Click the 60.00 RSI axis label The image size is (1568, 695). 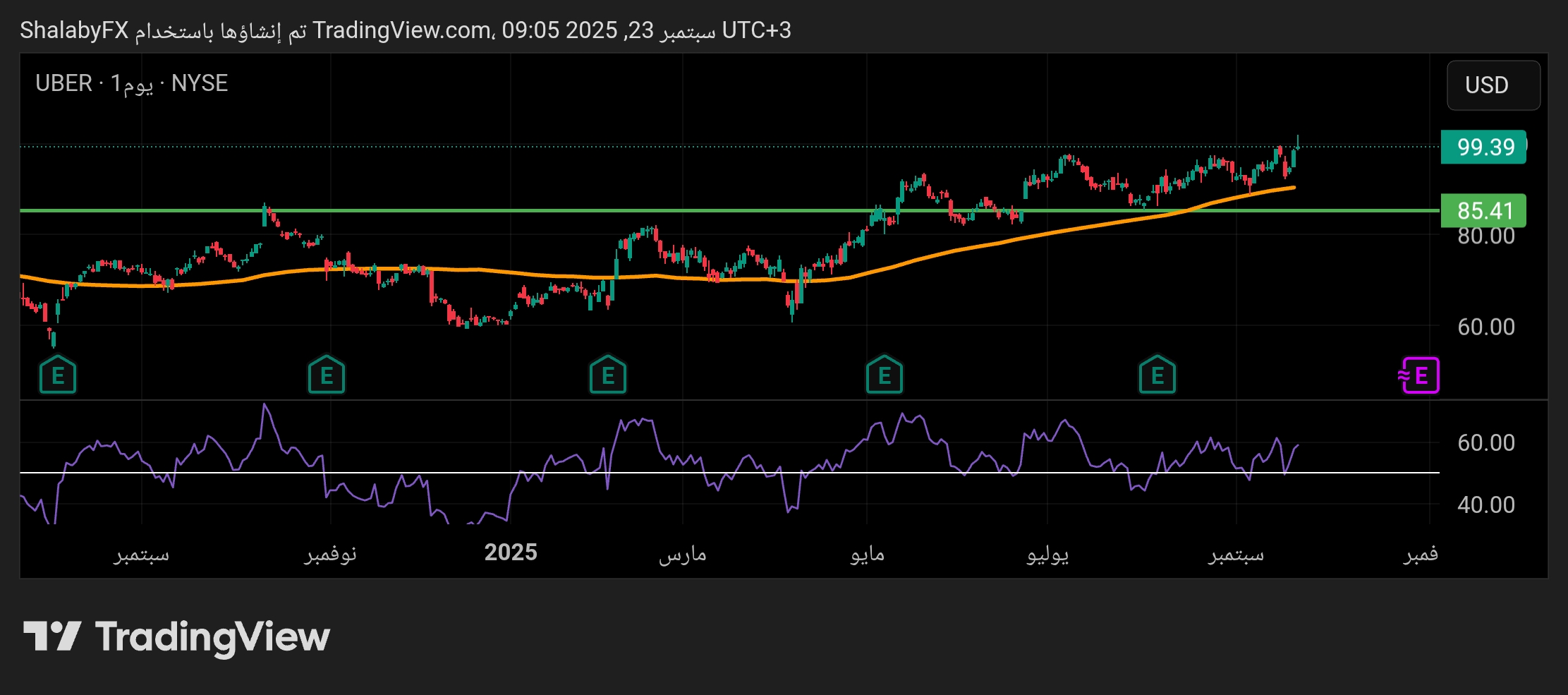pyautogui.click(x=1486, y=442)
